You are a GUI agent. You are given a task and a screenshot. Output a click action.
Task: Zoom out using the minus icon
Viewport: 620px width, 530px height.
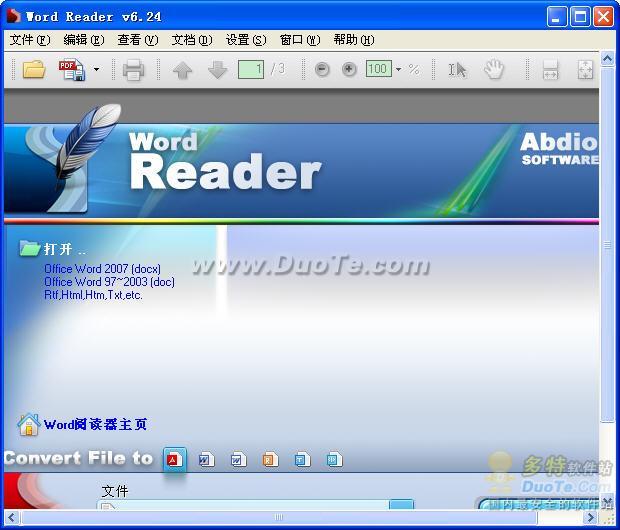[322, 70]
